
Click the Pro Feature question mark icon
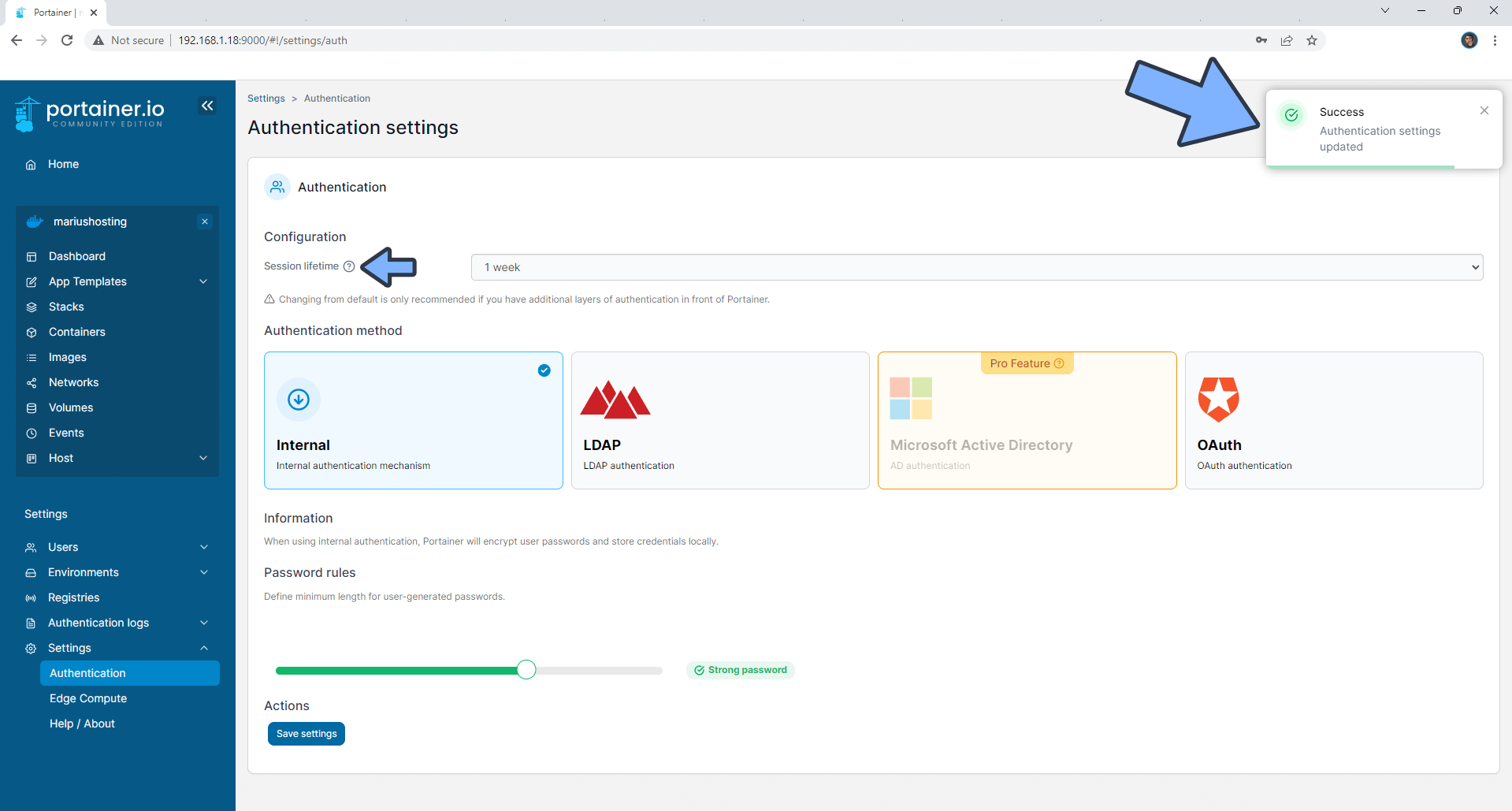click(x=1059, y=363)
